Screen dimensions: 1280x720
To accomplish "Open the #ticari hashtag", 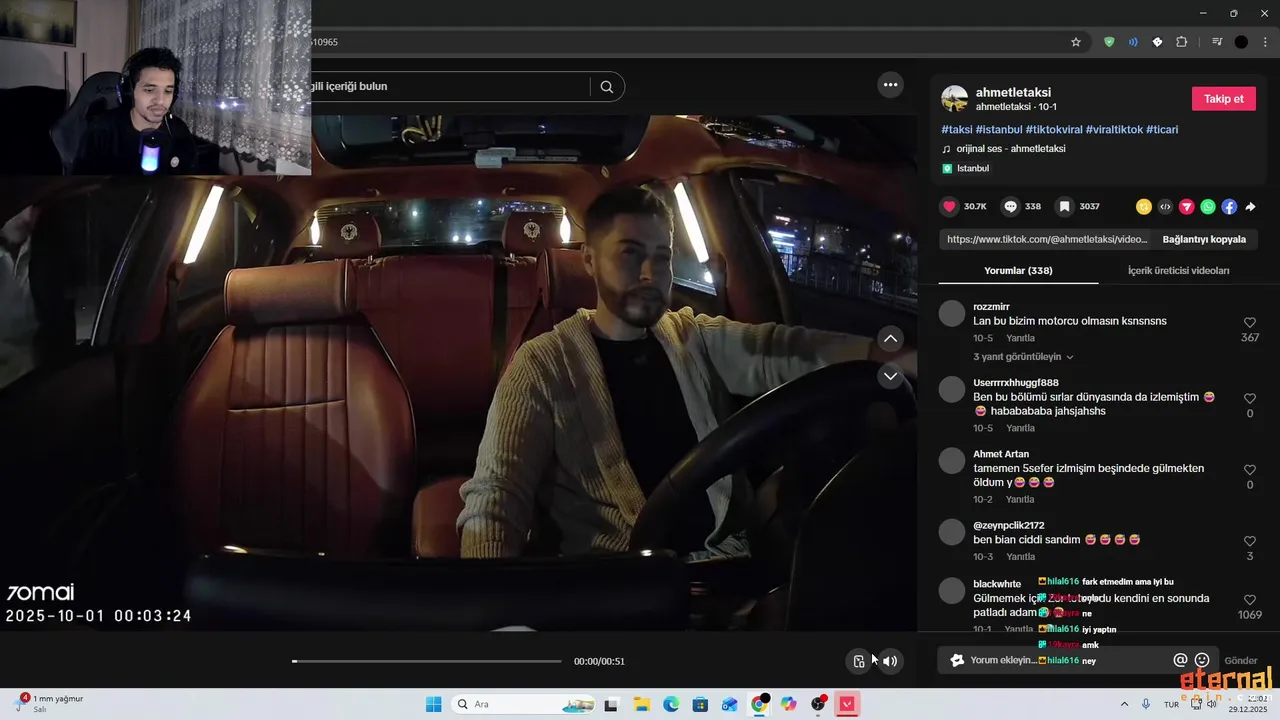I will [x=1162, y=130].
